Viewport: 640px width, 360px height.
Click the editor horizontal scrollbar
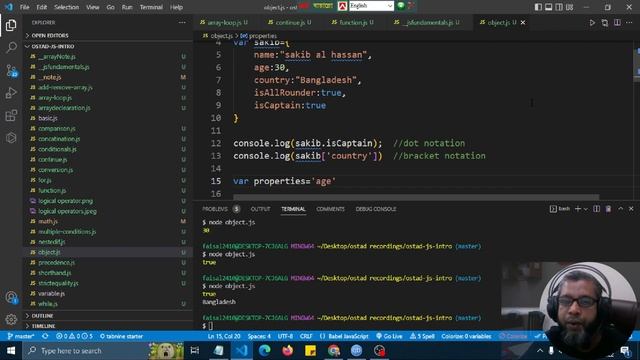[416, 198]
